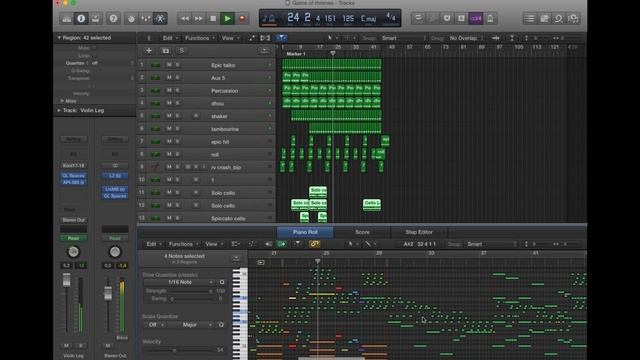Toggle the Inspector info button
This screenshot has height=360, width=640.
(81, 18)
